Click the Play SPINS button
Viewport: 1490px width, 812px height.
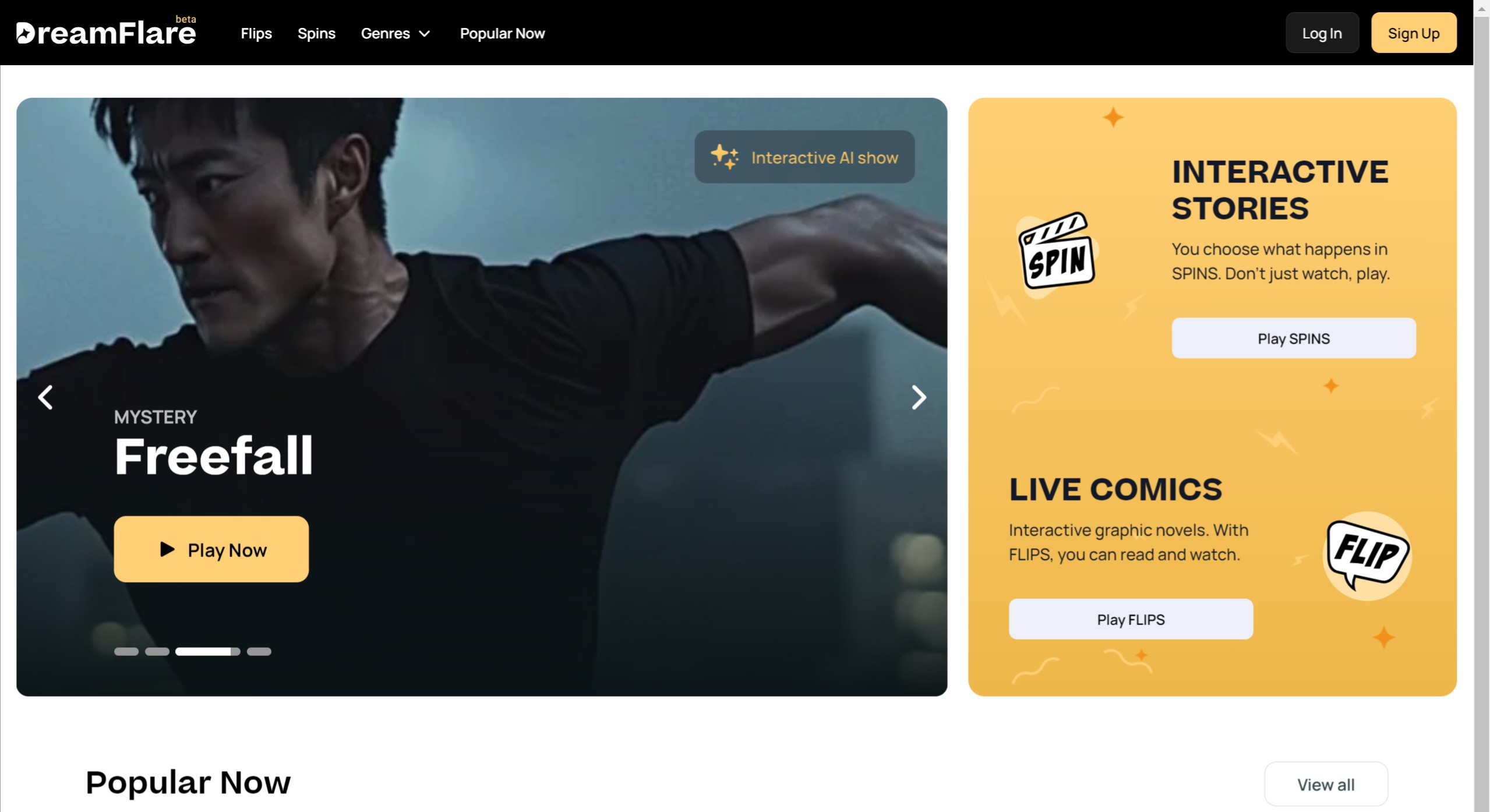(x=1294, y=338)
